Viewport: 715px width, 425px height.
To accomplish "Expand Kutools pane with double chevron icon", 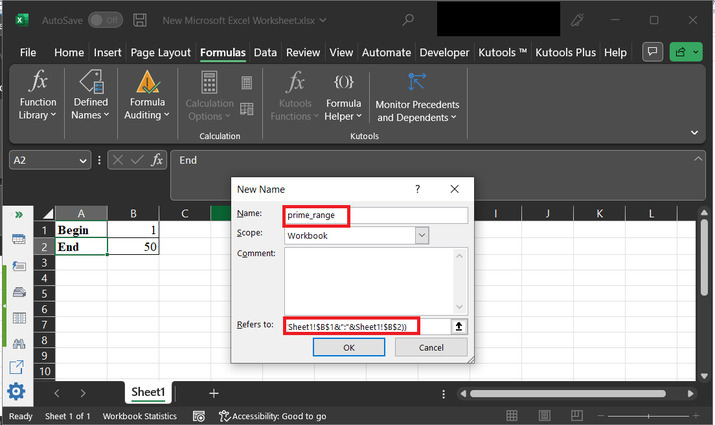I will (x=19, y=214).
